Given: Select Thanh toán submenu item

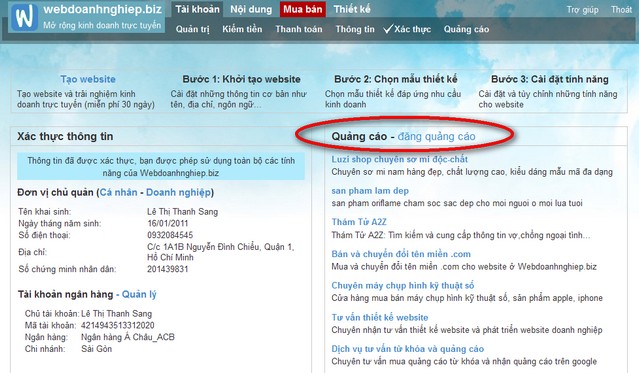Looking at the screenshot, I should coord(299,29).
